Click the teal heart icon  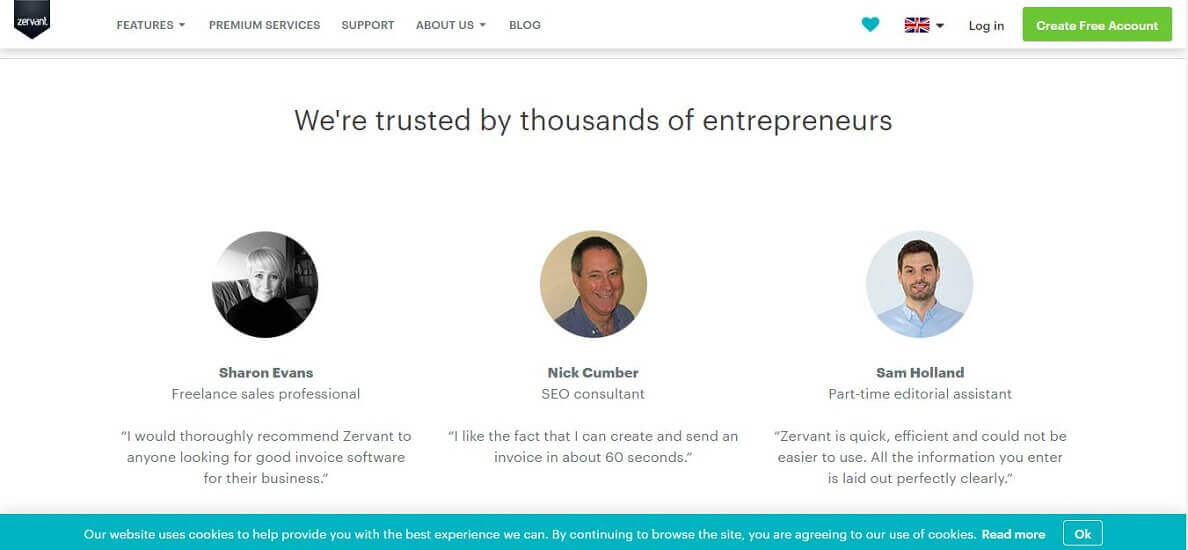[x=870, y=25]
